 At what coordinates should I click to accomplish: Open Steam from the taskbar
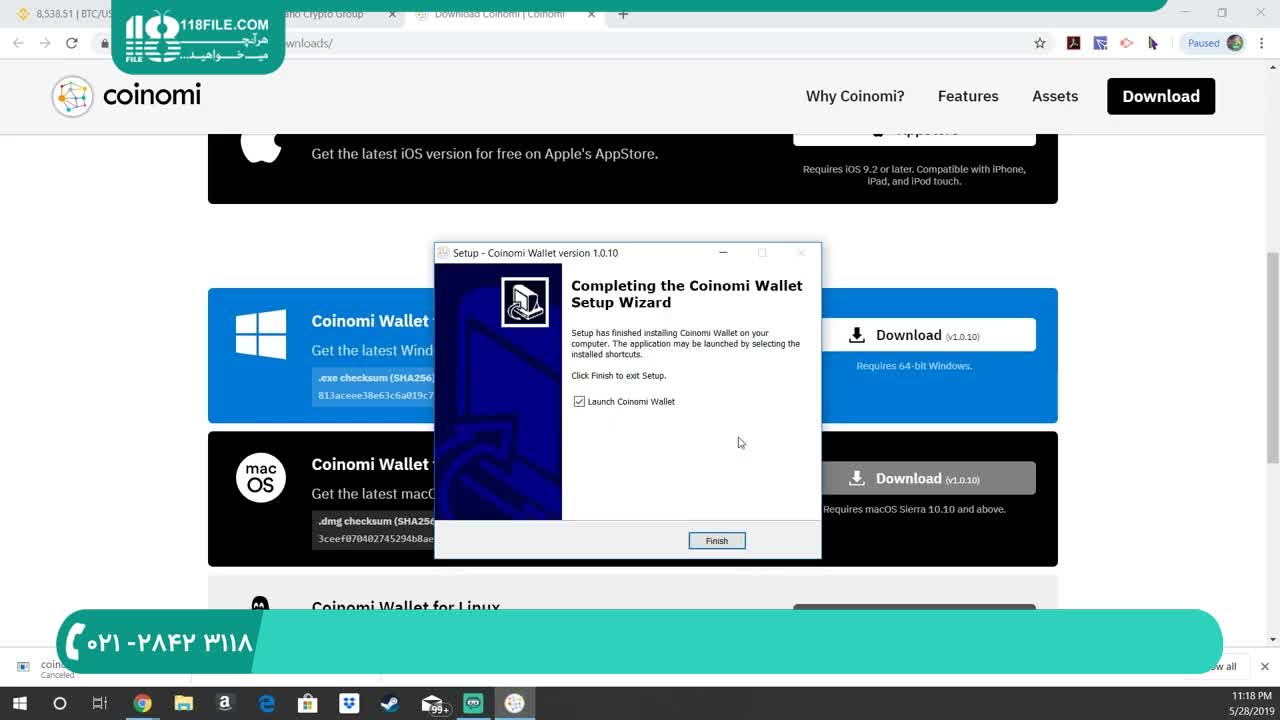tap(390, 704)
